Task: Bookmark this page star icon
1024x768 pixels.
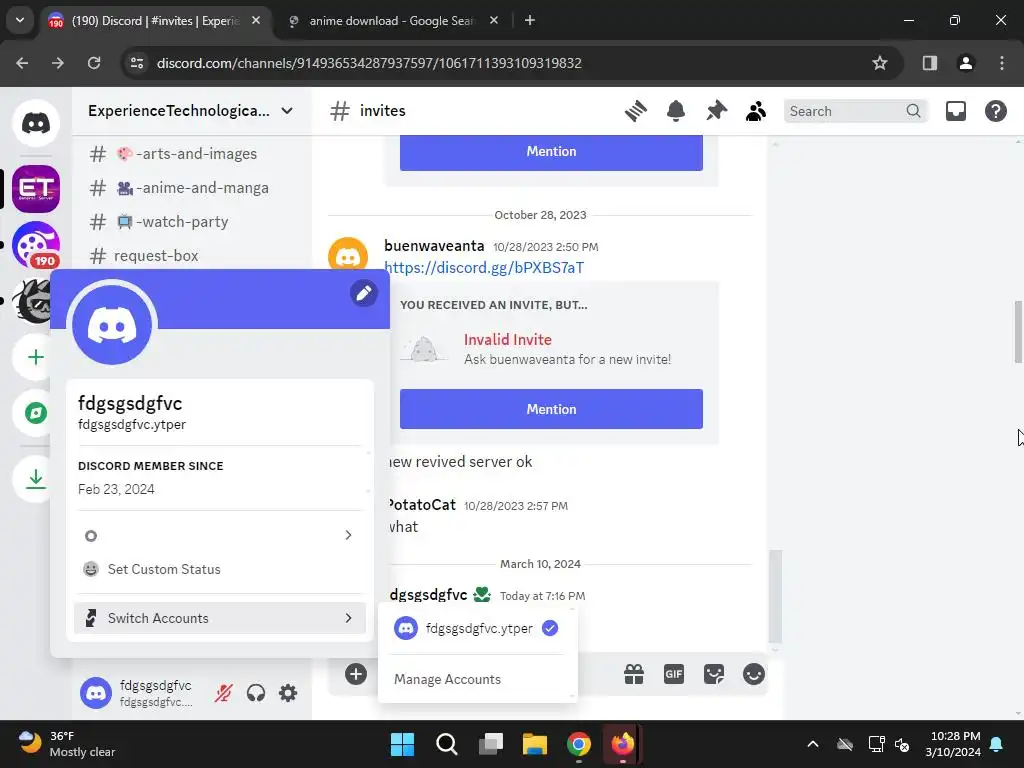Action: click(880, 63)
